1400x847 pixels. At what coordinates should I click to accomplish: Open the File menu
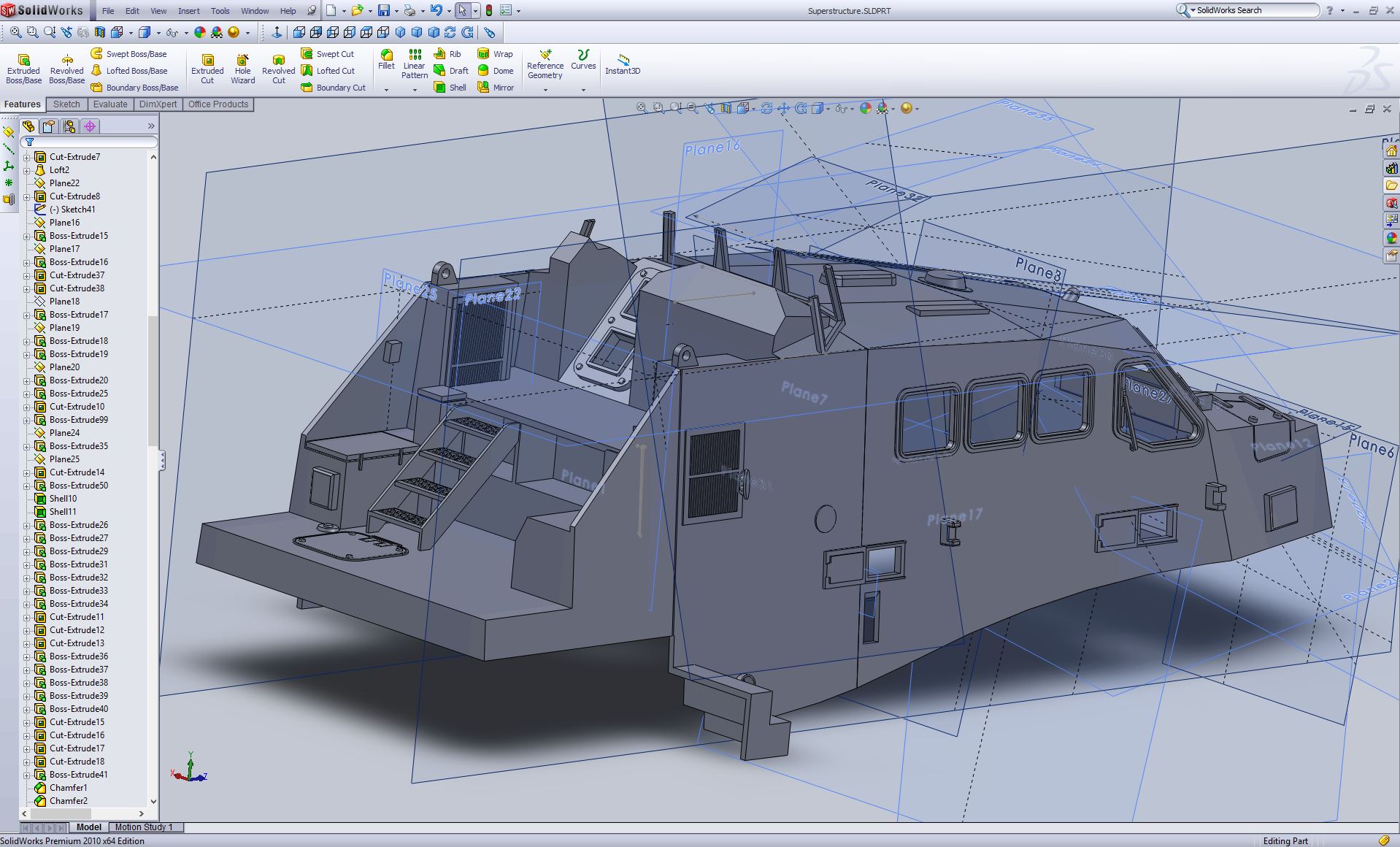tap(108, 11)
